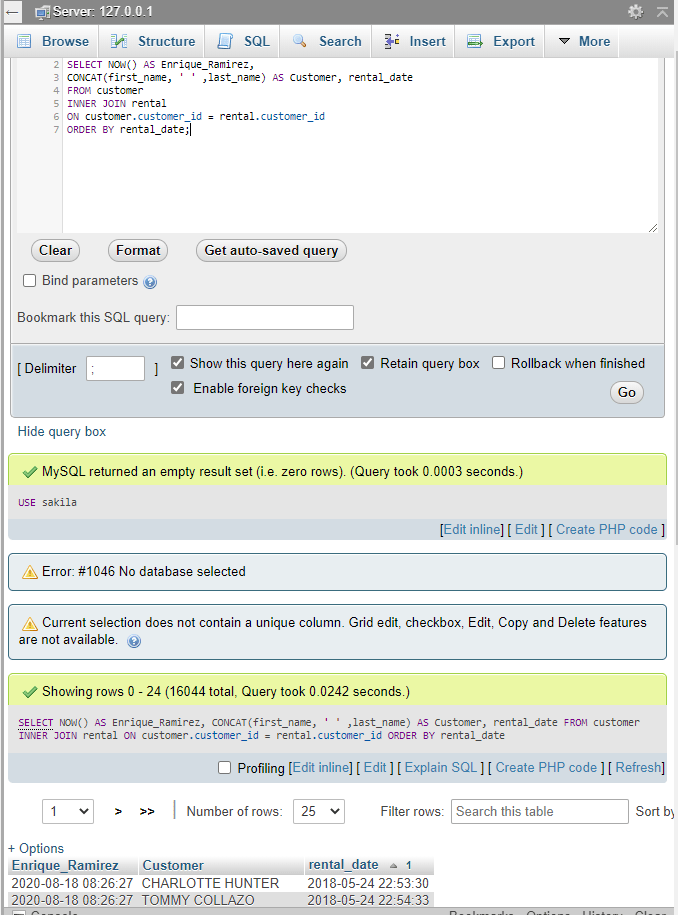Sort by rental_date column header
The image size is (678, 915).
pos(343,865)
